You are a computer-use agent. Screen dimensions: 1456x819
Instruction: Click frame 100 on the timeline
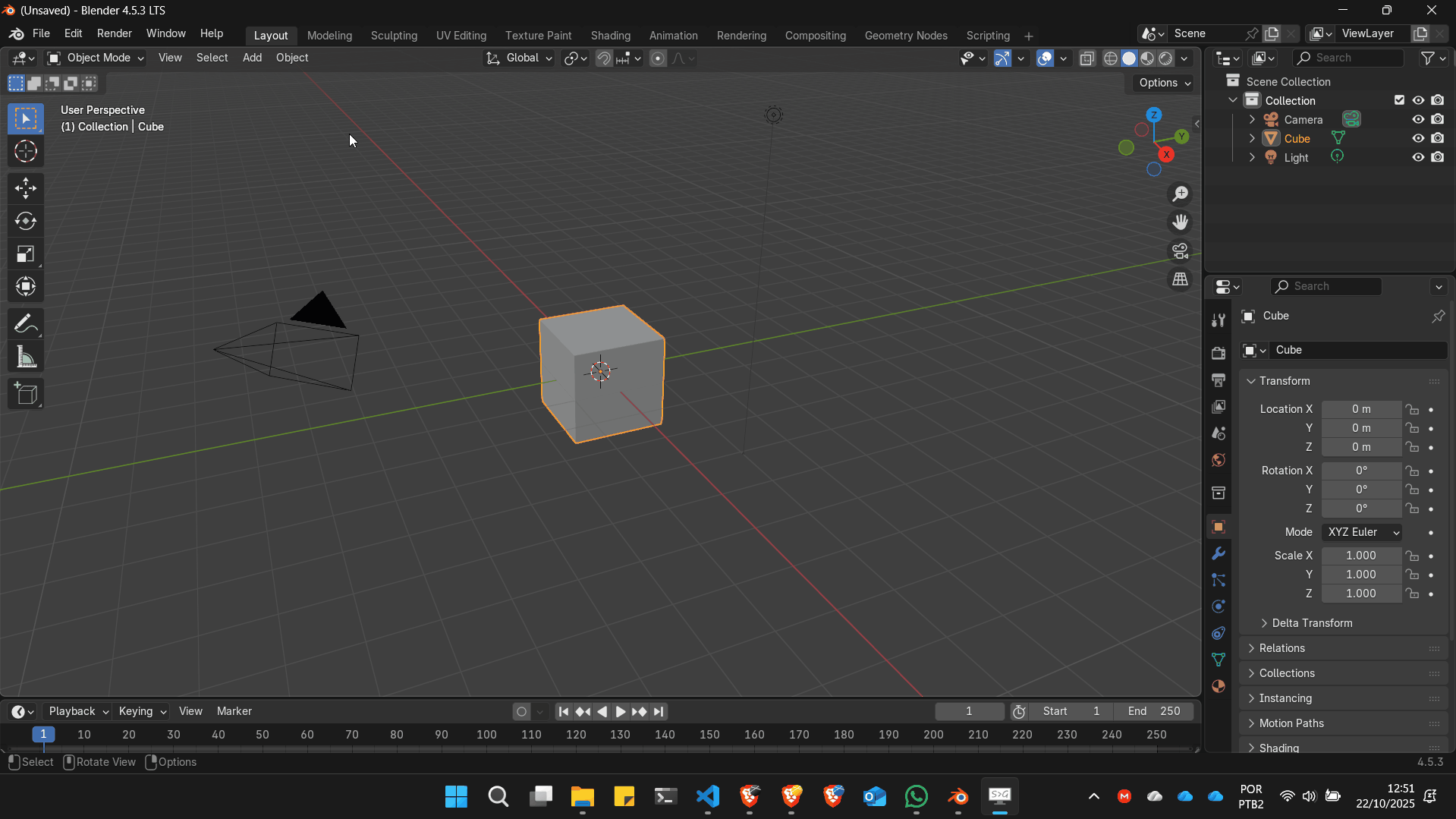tap(486, 735)
